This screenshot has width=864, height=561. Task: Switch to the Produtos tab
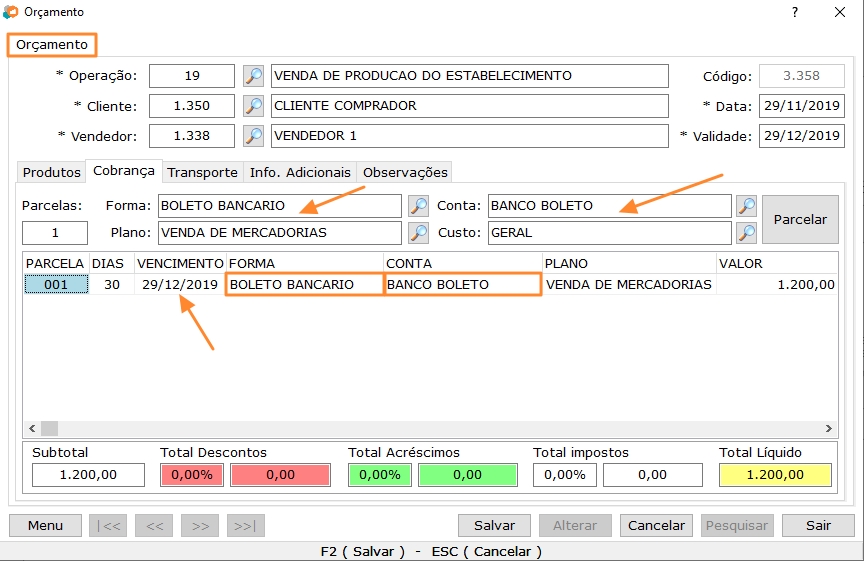click(52, 172)
